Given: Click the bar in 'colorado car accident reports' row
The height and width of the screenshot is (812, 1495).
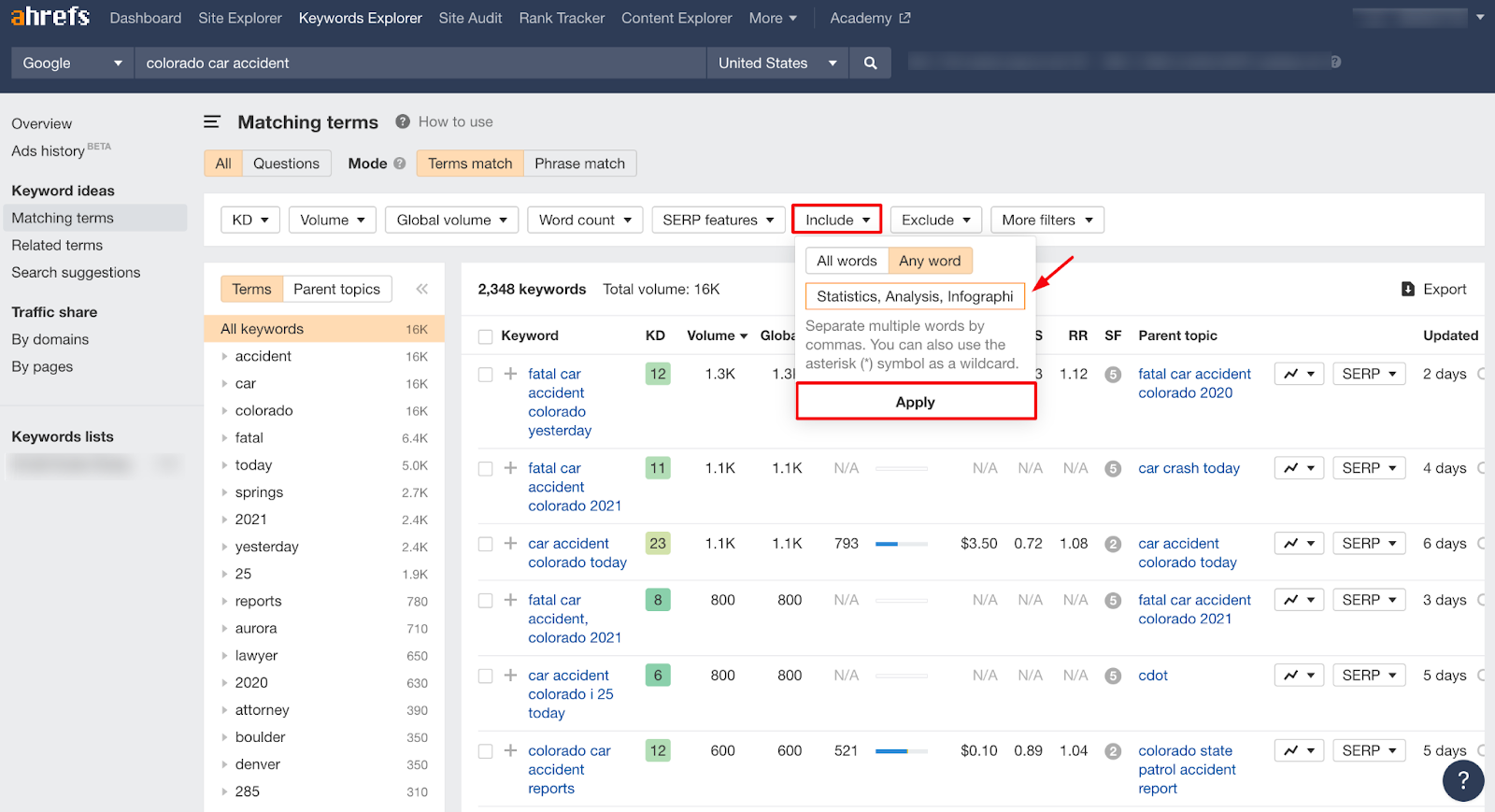Looking at the screenshot, I should tap(901, 751).
